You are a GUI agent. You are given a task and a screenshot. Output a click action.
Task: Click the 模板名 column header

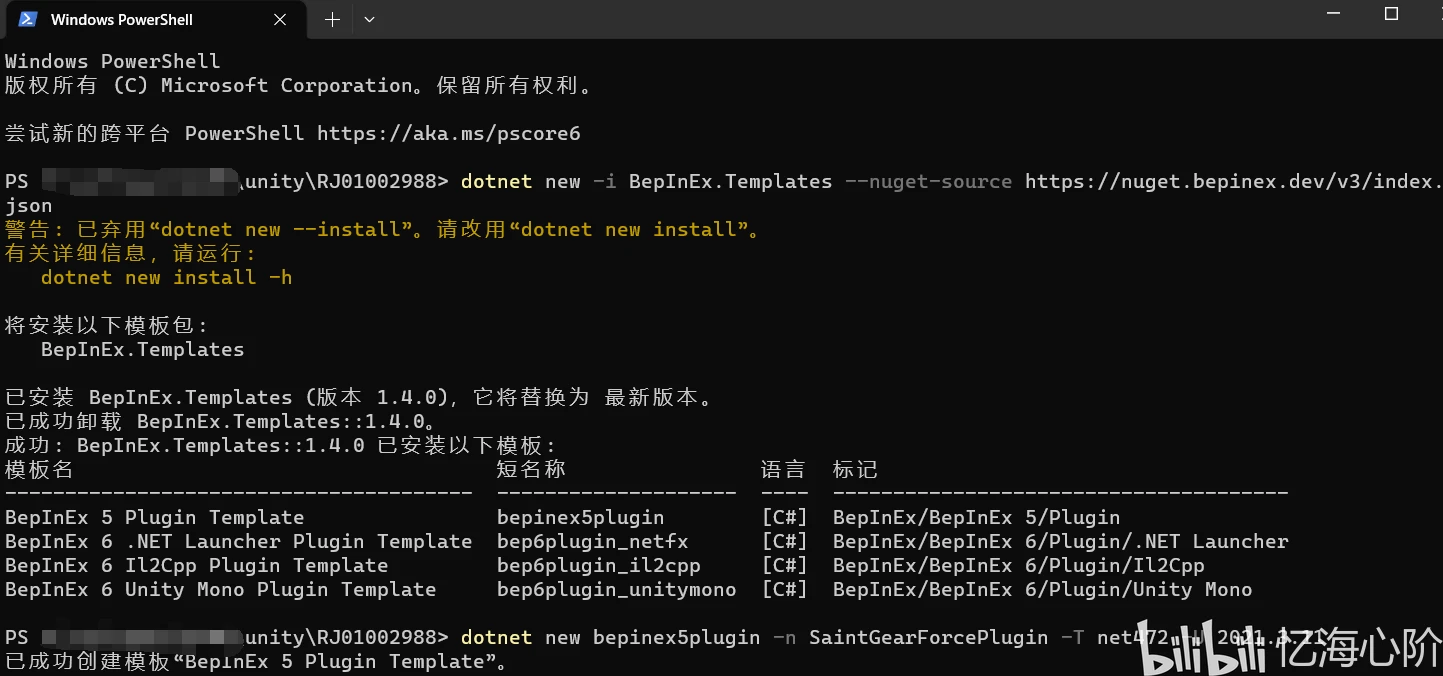pos(39,469)
